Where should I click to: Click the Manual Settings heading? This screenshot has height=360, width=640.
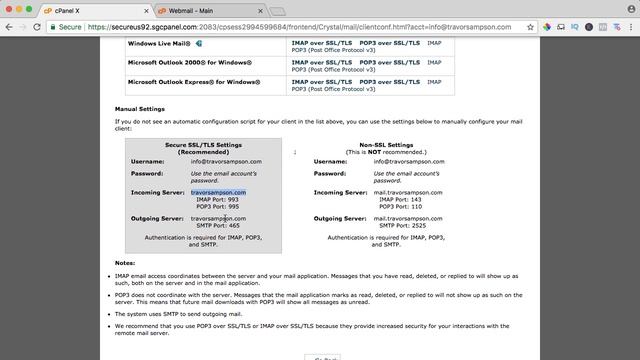(x=140, y=109)
